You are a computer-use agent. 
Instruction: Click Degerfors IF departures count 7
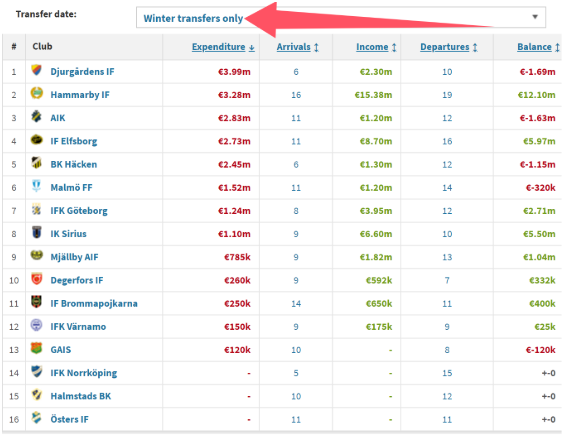coord(447,280)
